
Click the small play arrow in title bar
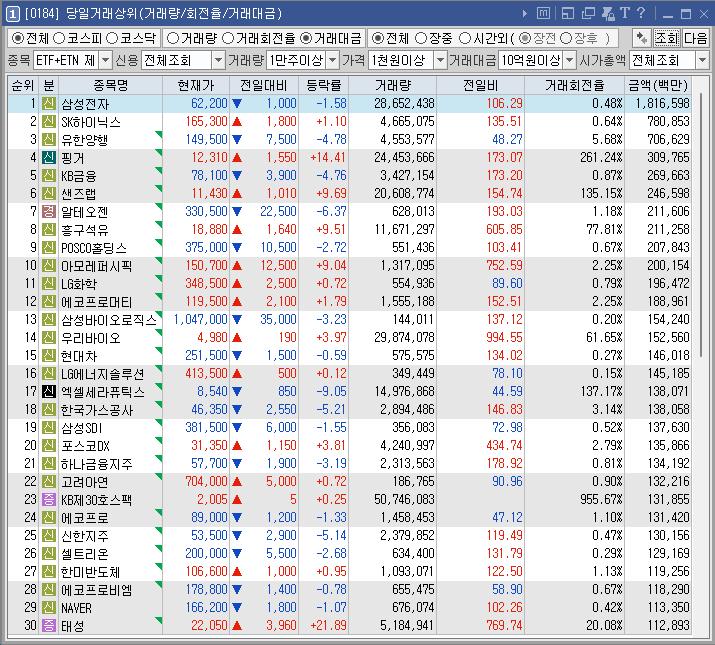525,14
